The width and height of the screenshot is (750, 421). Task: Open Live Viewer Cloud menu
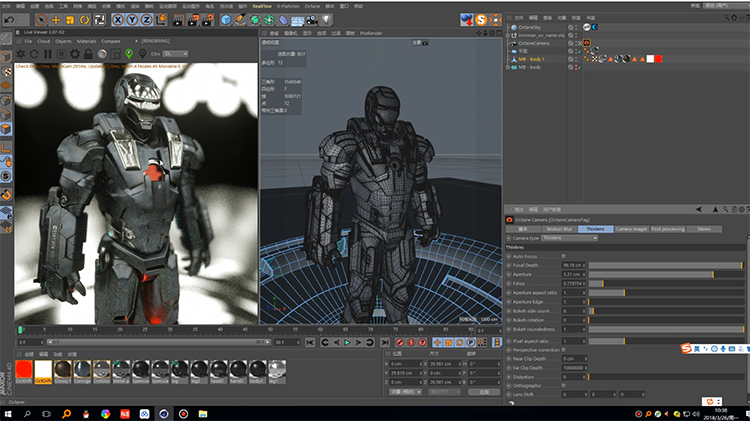tap(44, 41)
